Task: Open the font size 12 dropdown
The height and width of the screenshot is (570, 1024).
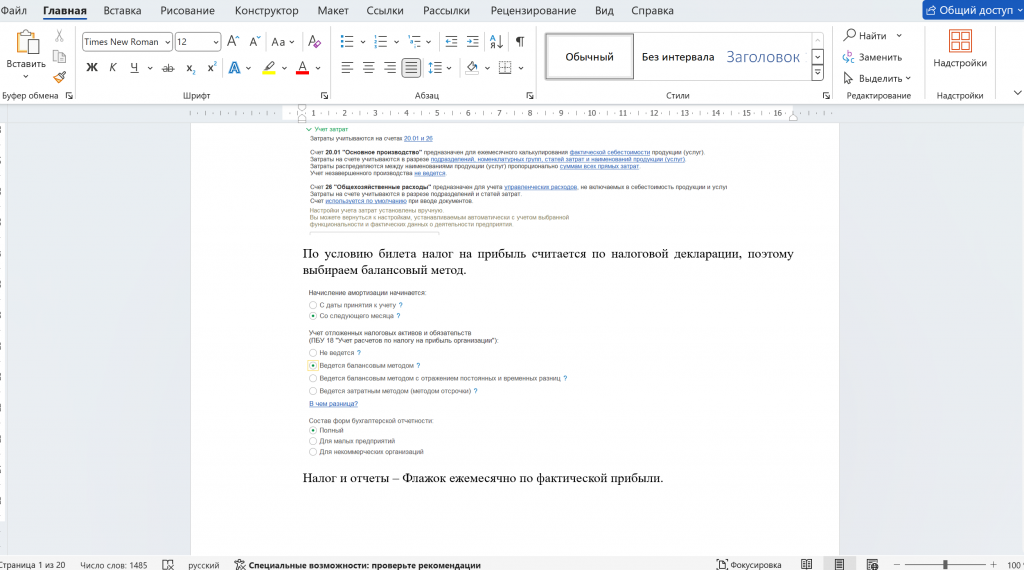Action: pyautogui.click(x=216, y=42)
